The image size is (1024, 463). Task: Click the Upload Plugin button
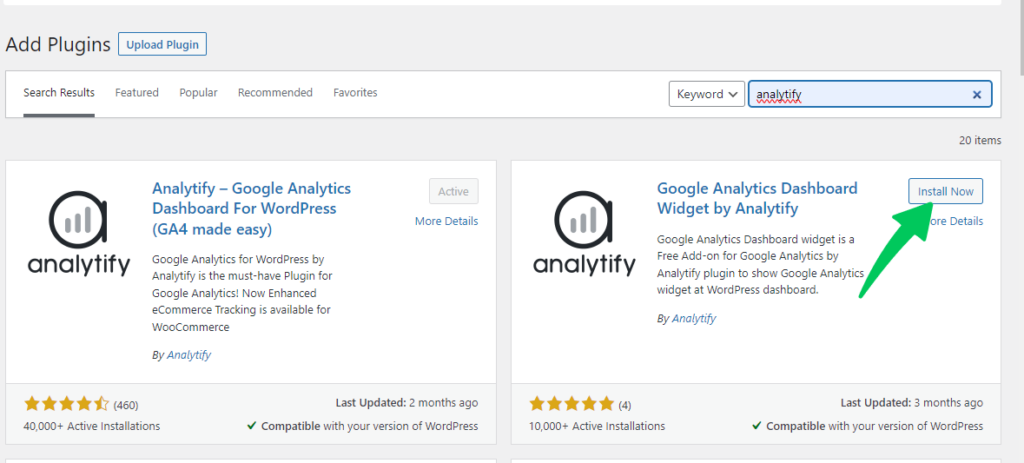(x=163, y=44)
